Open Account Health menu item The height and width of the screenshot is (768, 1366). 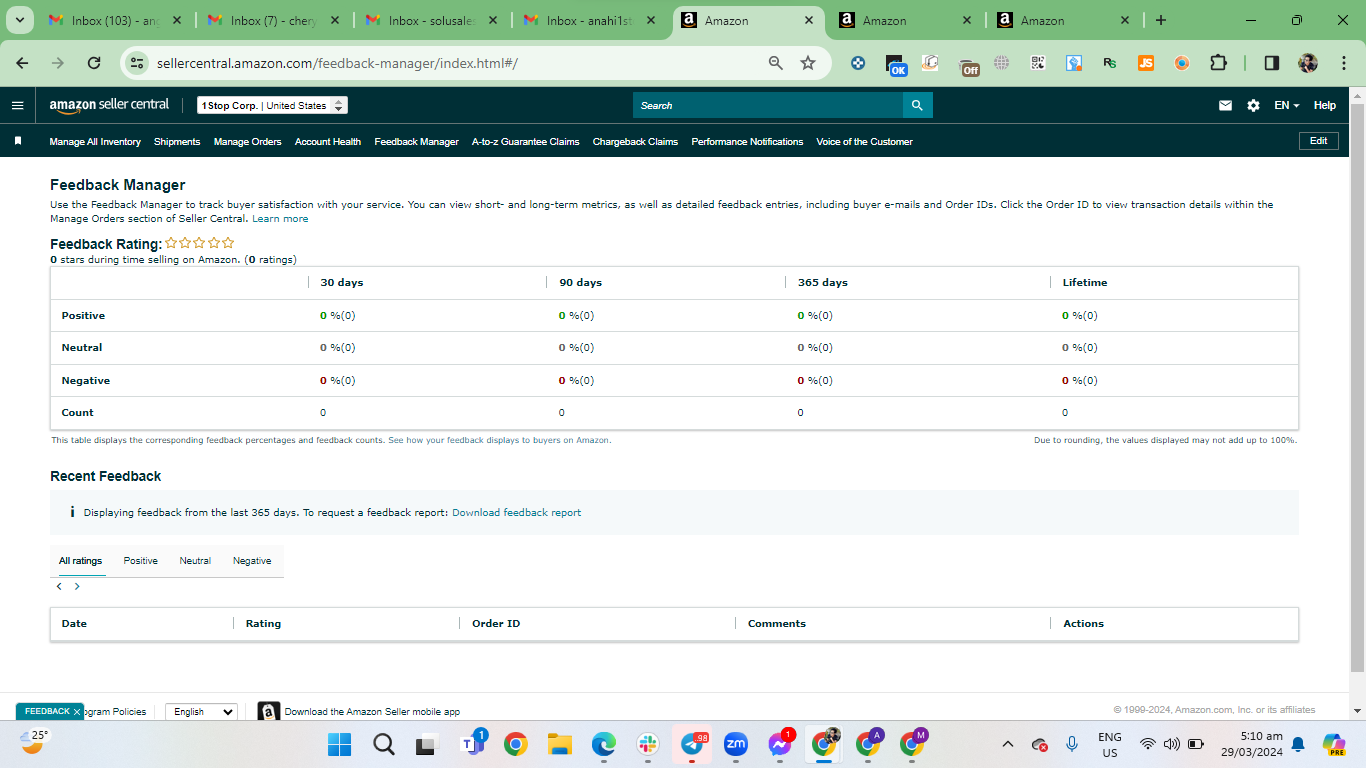(x=328, y=142)
